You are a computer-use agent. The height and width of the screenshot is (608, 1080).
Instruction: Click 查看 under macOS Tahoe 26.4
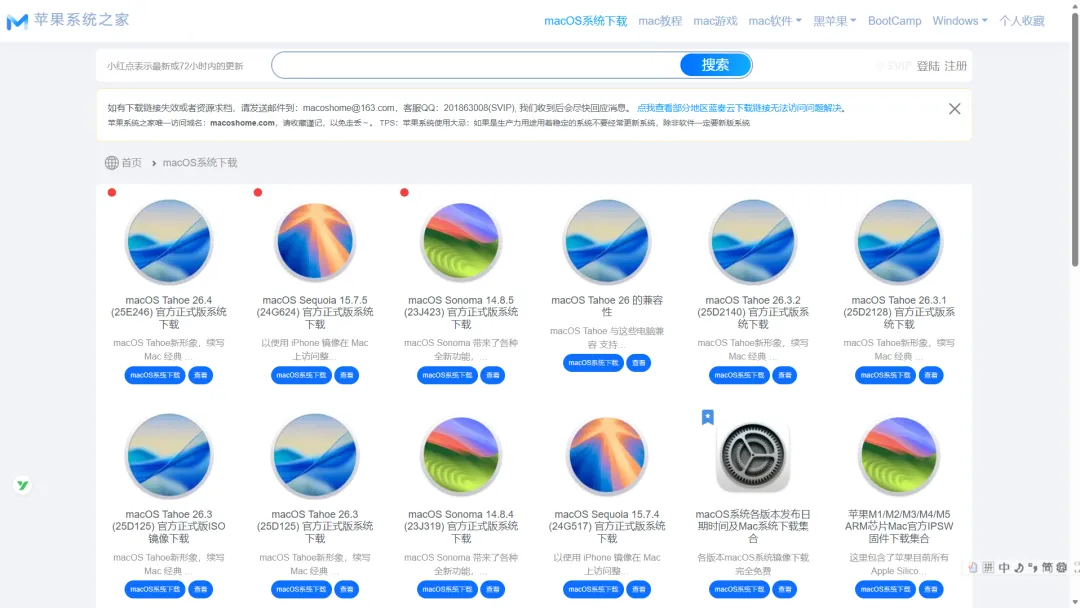[200, 375]
